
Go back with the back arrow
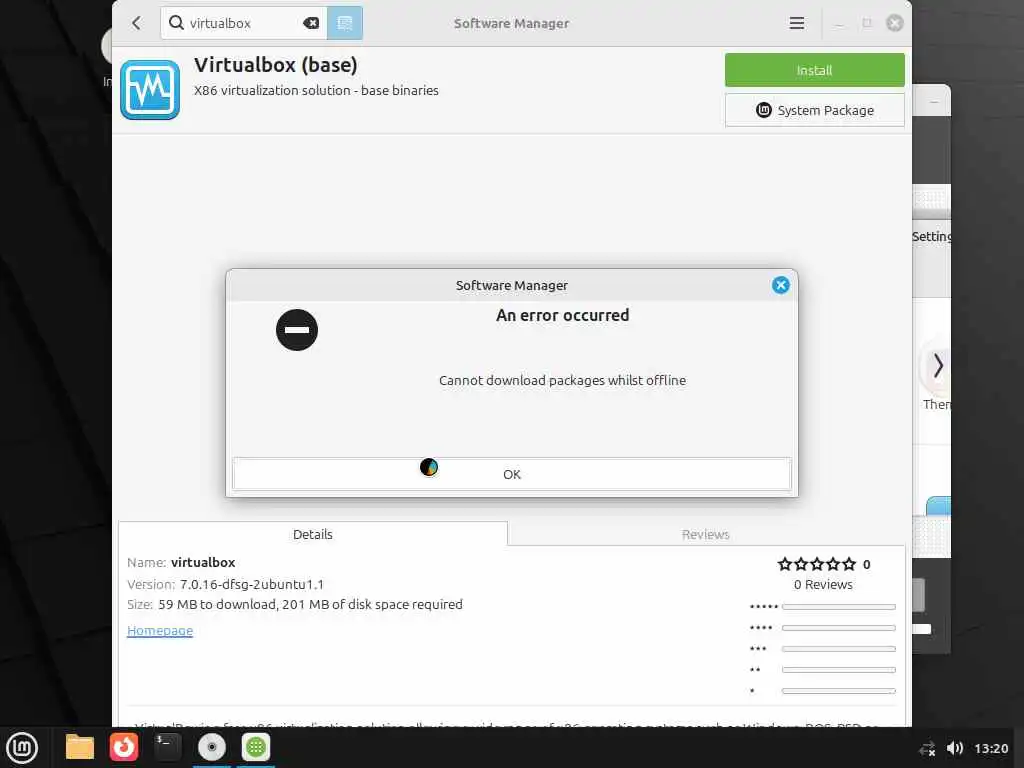(x=136, y=23)
